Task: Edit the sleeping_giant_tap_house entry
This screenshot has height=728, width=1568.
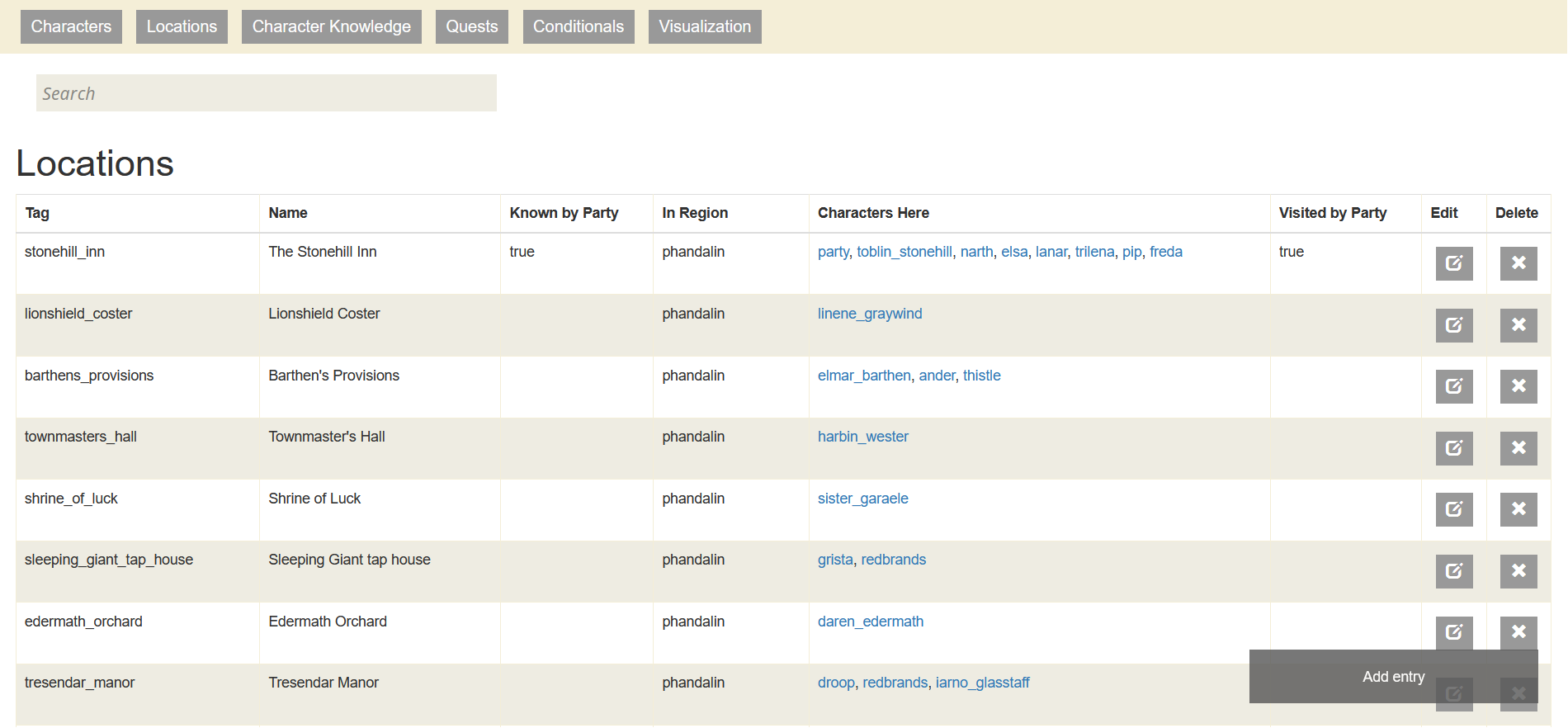Action: point(1454,571)
